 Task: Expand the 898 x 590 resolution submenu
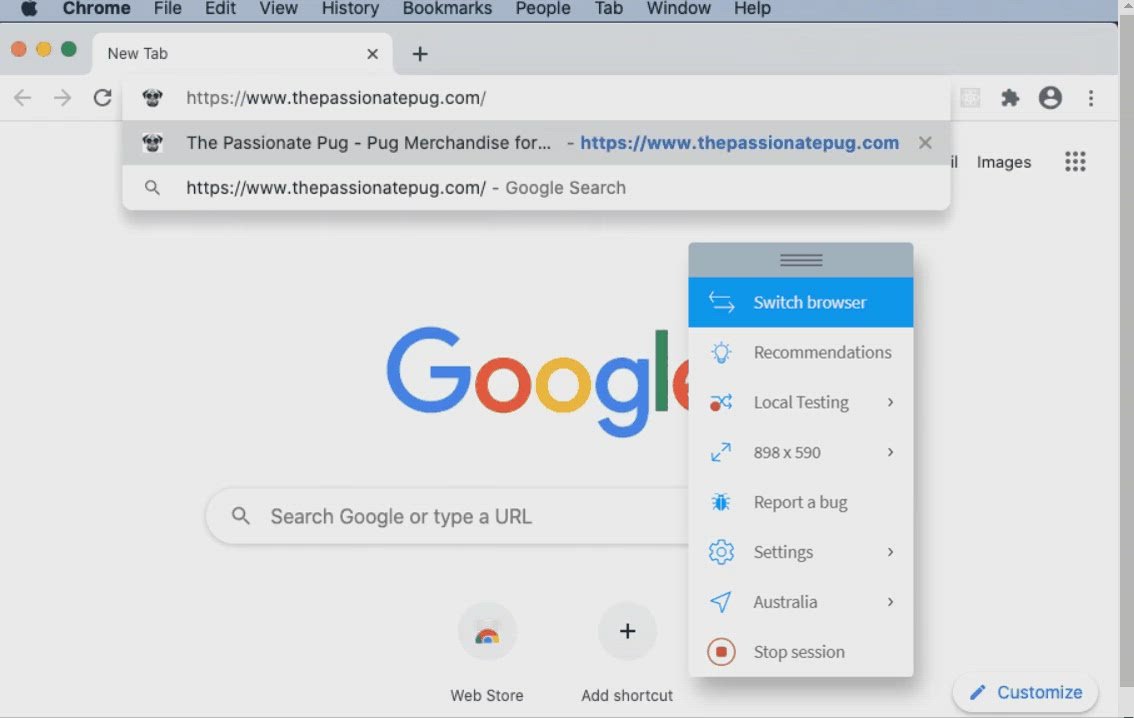point(801,452)
